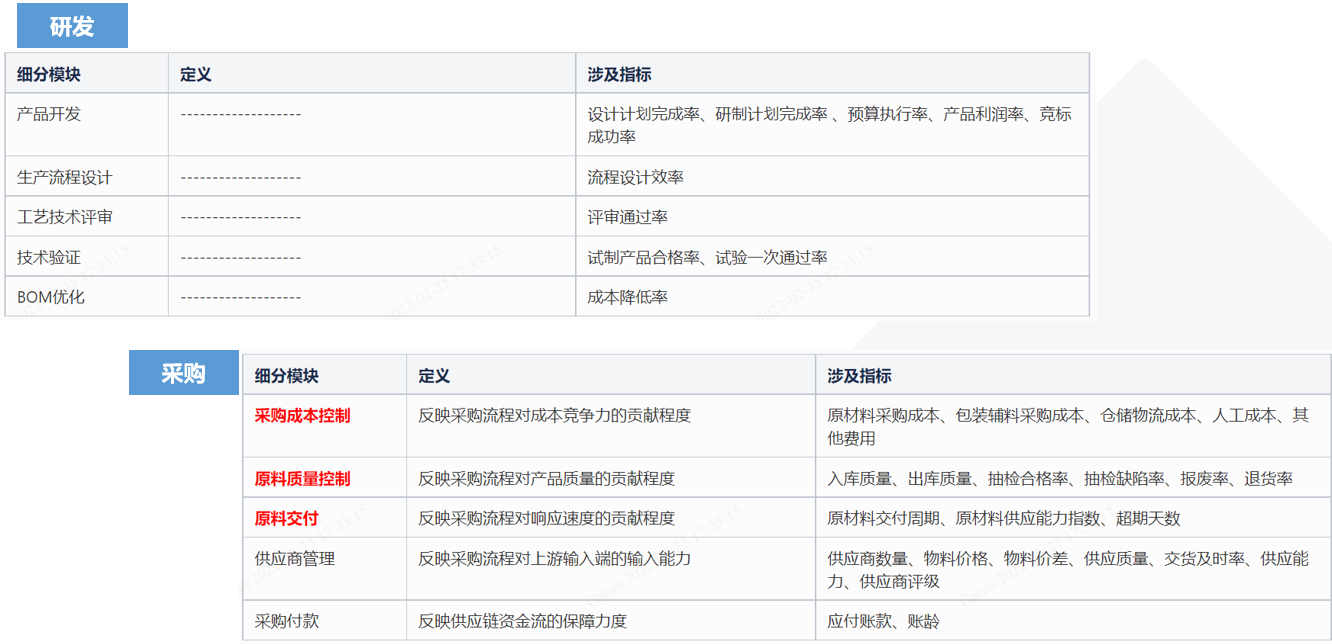The image size is (1332, 644).
Task: Click the 产品开发 row name cell
Action: 49,114
